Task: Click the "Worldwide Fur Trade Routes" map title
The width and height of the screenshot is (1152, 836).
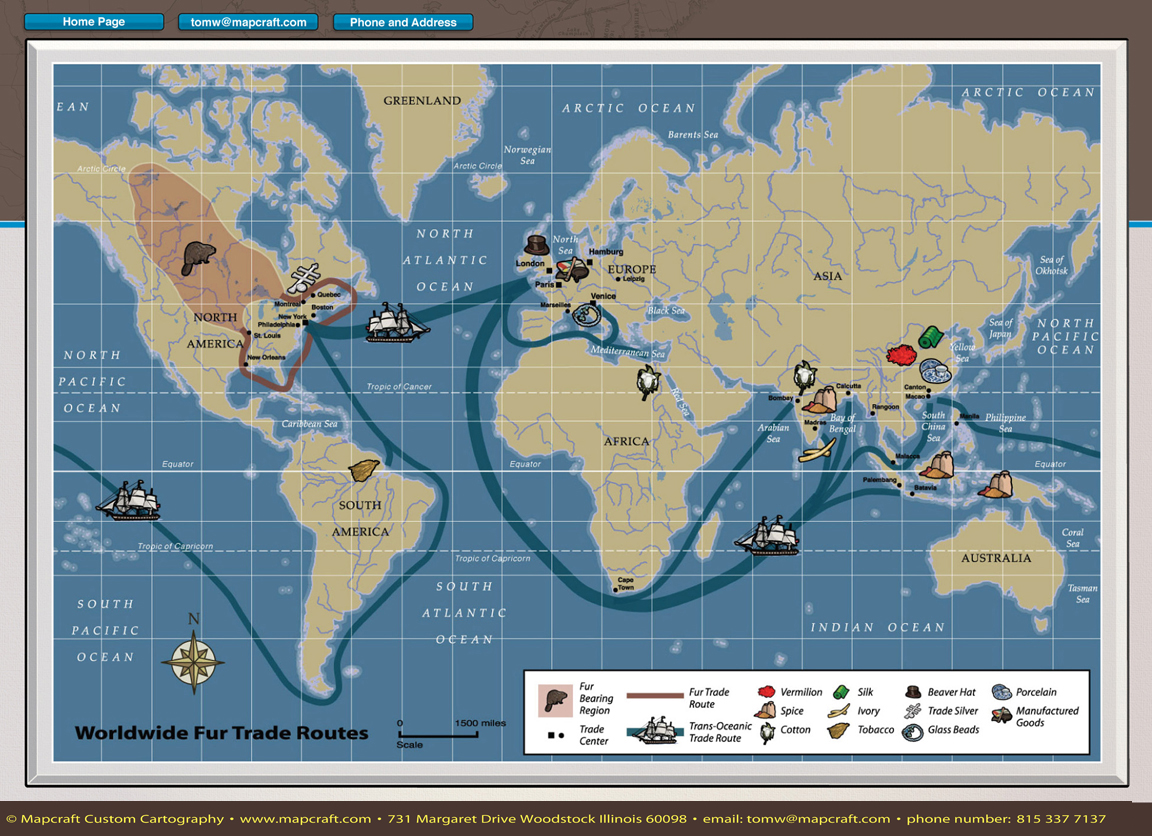Action: [x=221, y=732]
